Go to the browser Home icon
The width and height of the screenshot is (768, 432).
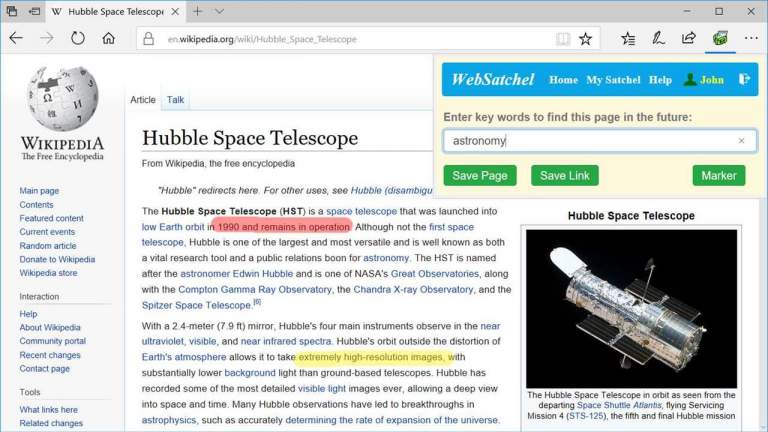(109, 38)
